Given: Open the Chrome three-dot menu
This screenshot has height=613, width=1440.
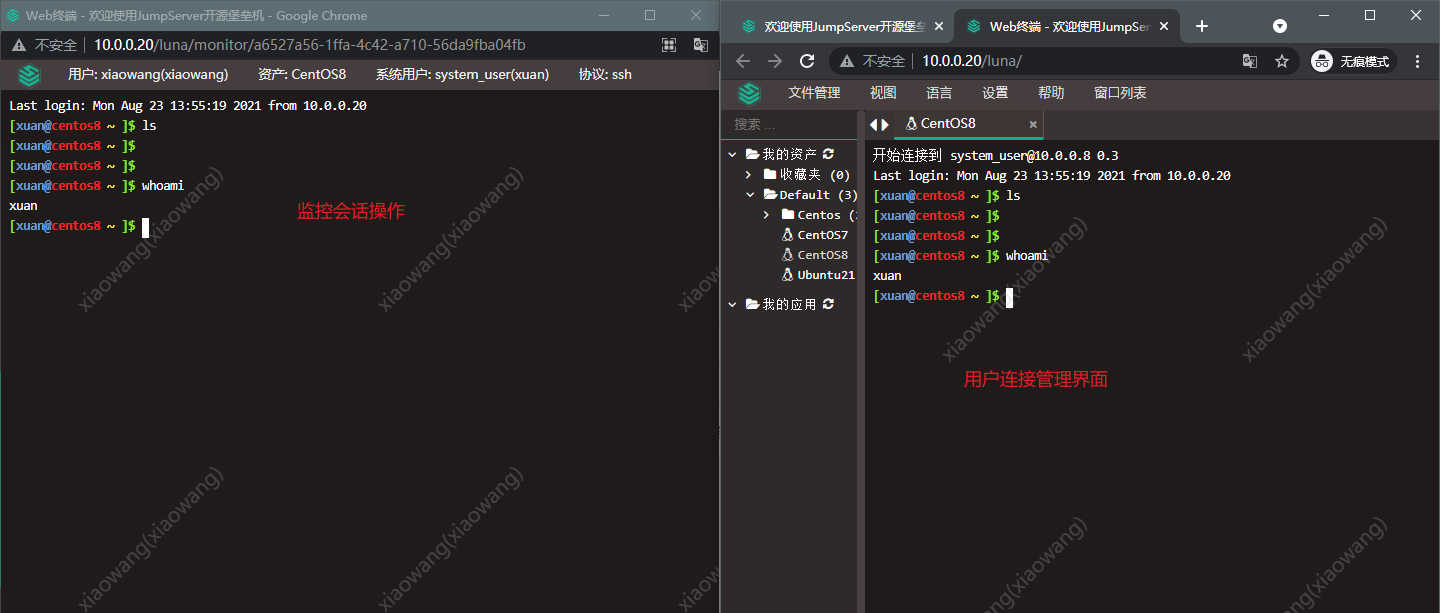Looking at the screenshot, I should point(1418,61).
